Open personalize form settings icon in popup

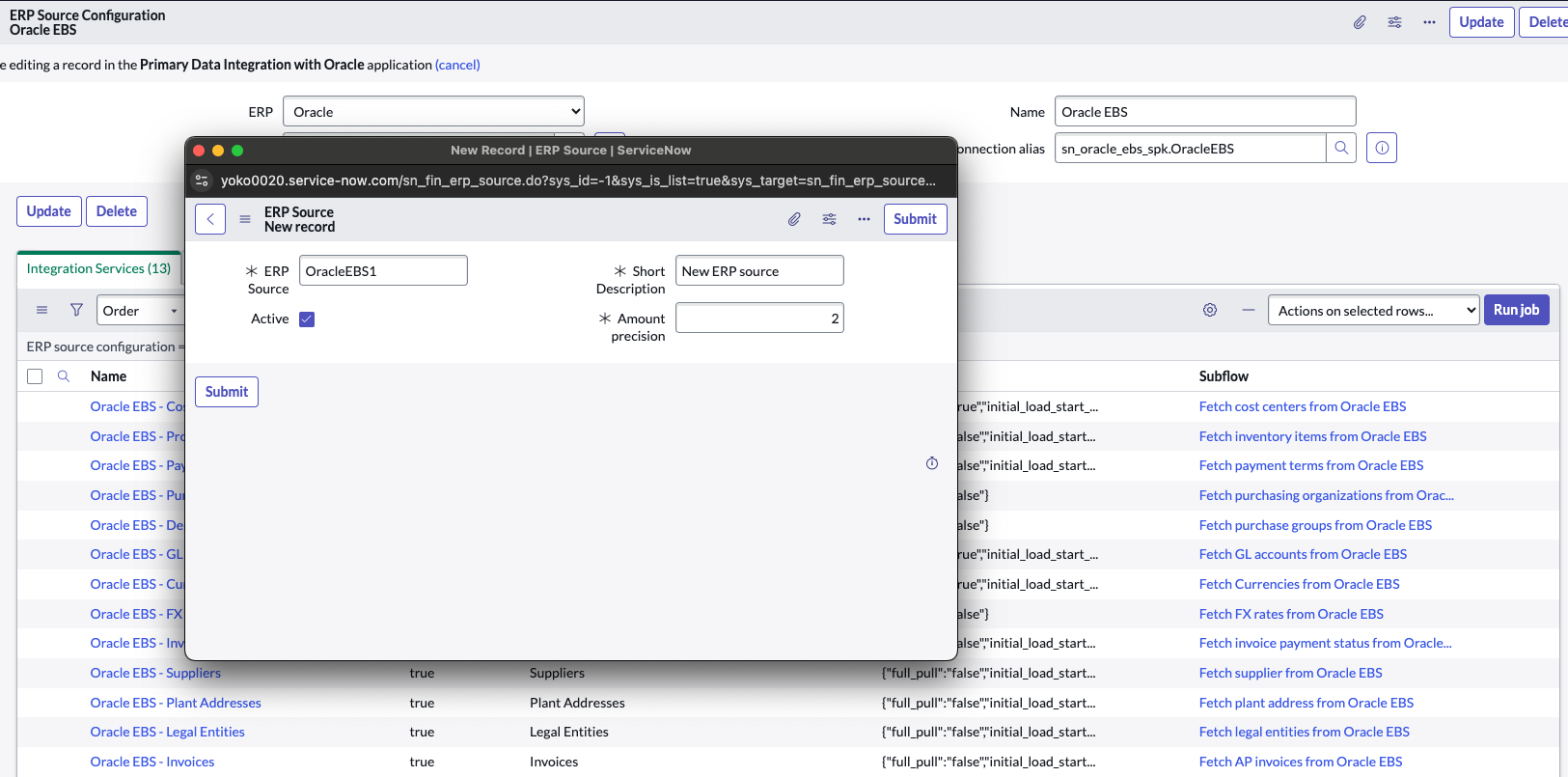click(829, 219)
